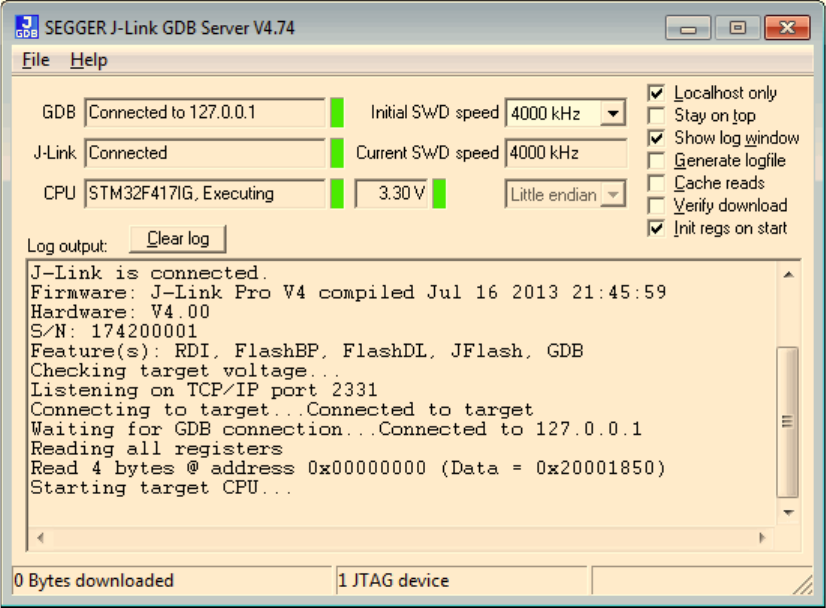
Task: Toggle the Localhost only checkbox
Action: (656, 93)
